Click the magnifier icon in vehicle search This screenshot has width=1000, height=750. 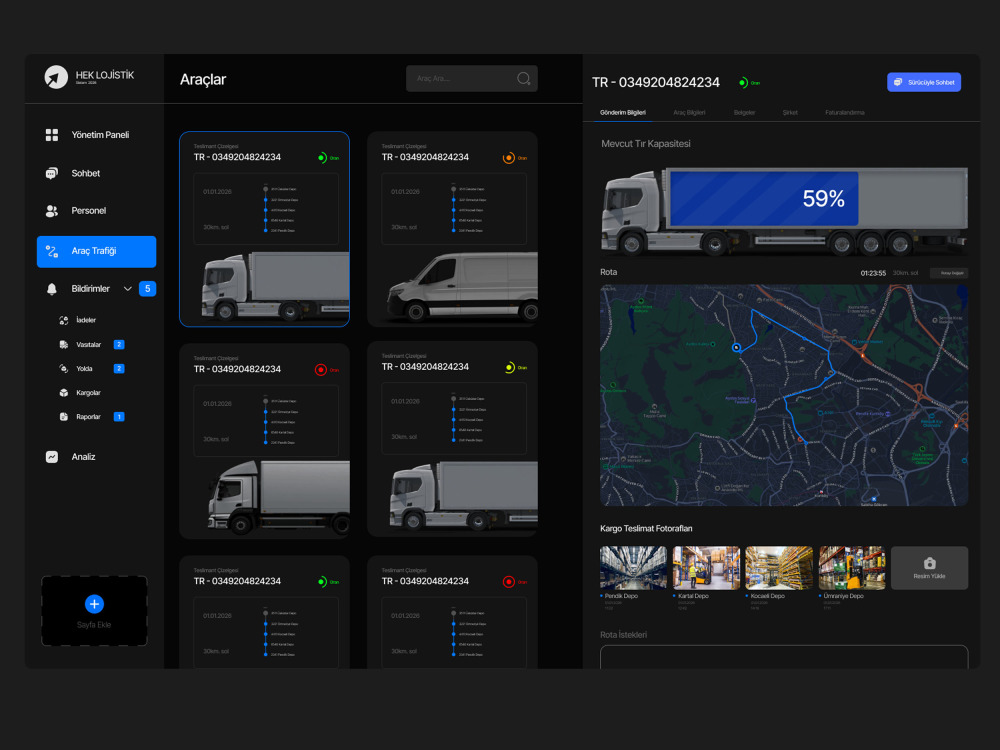524,78
